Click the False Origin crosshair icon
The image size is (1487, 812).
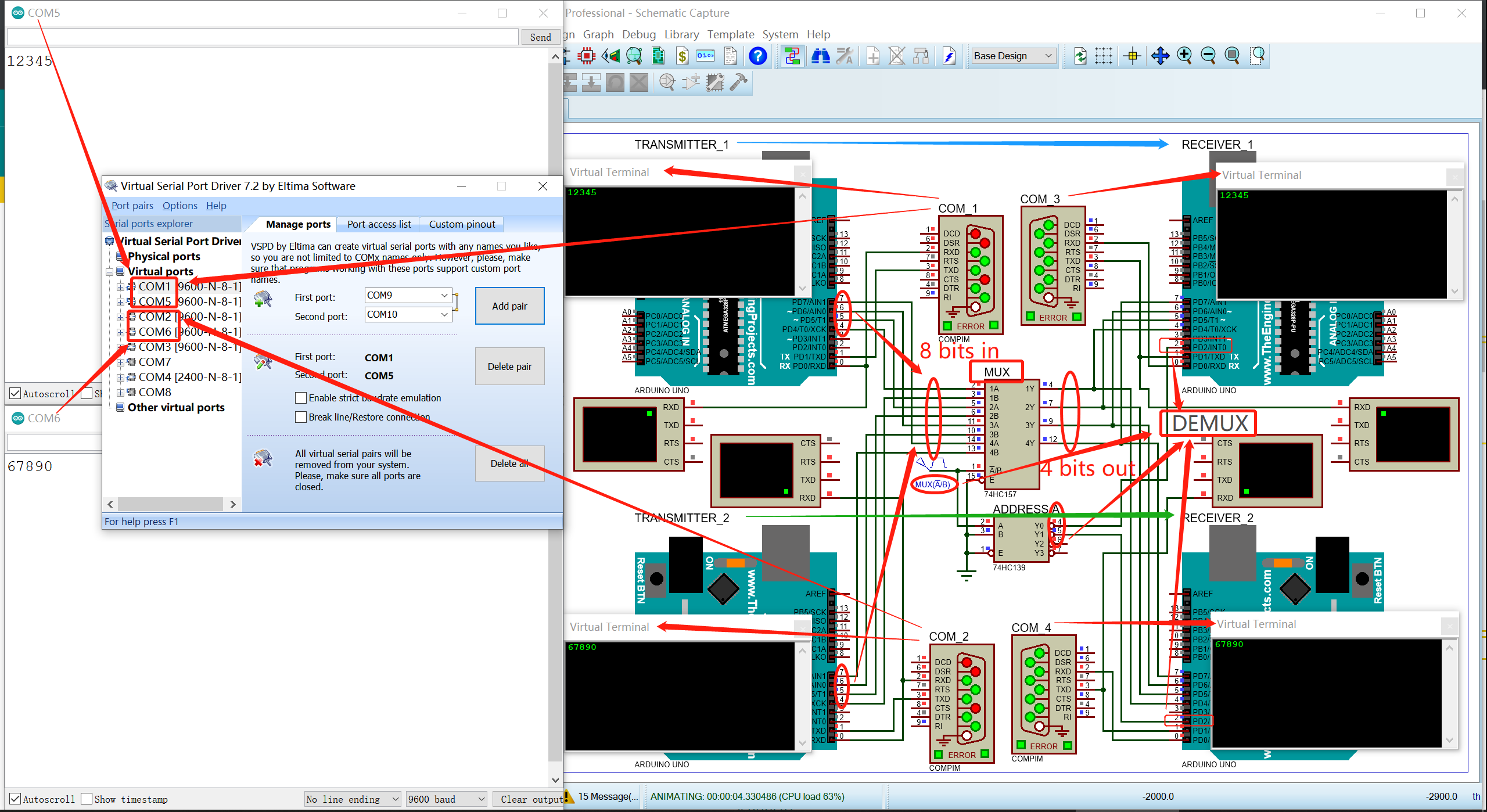[1132, 56]
